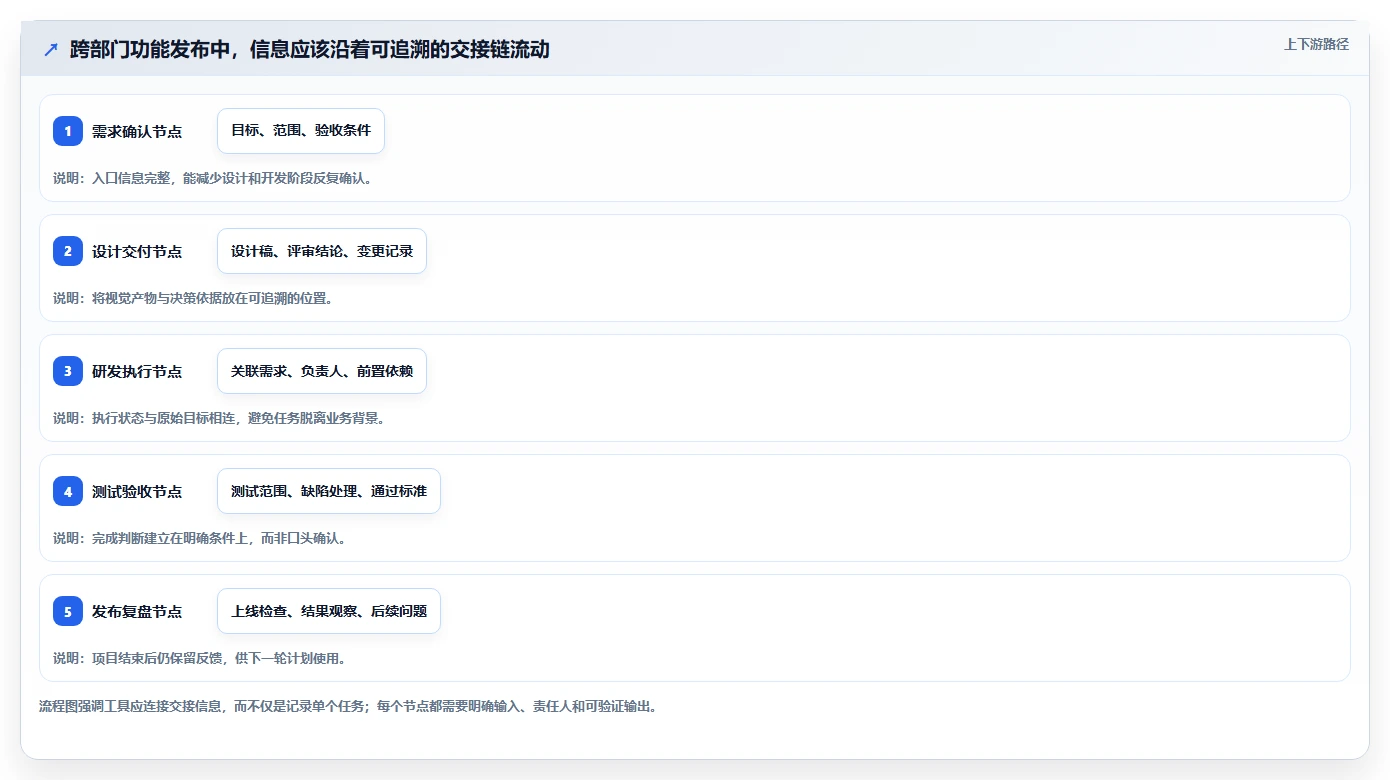Click the note starting 说明:项目结束后

pos(200,658)
